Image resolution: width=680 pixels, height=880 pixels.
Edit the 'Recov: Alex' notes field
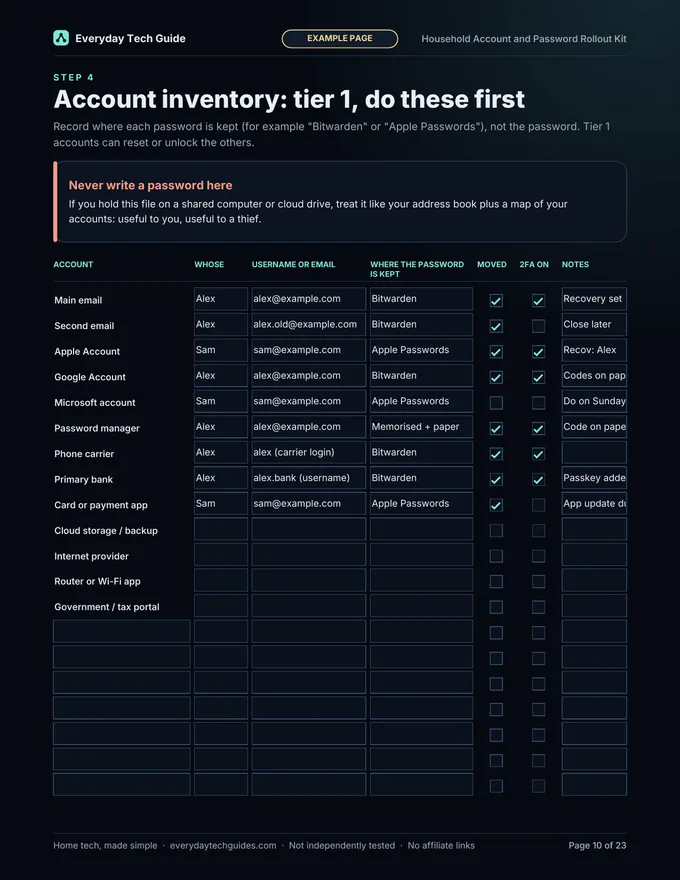594,350
